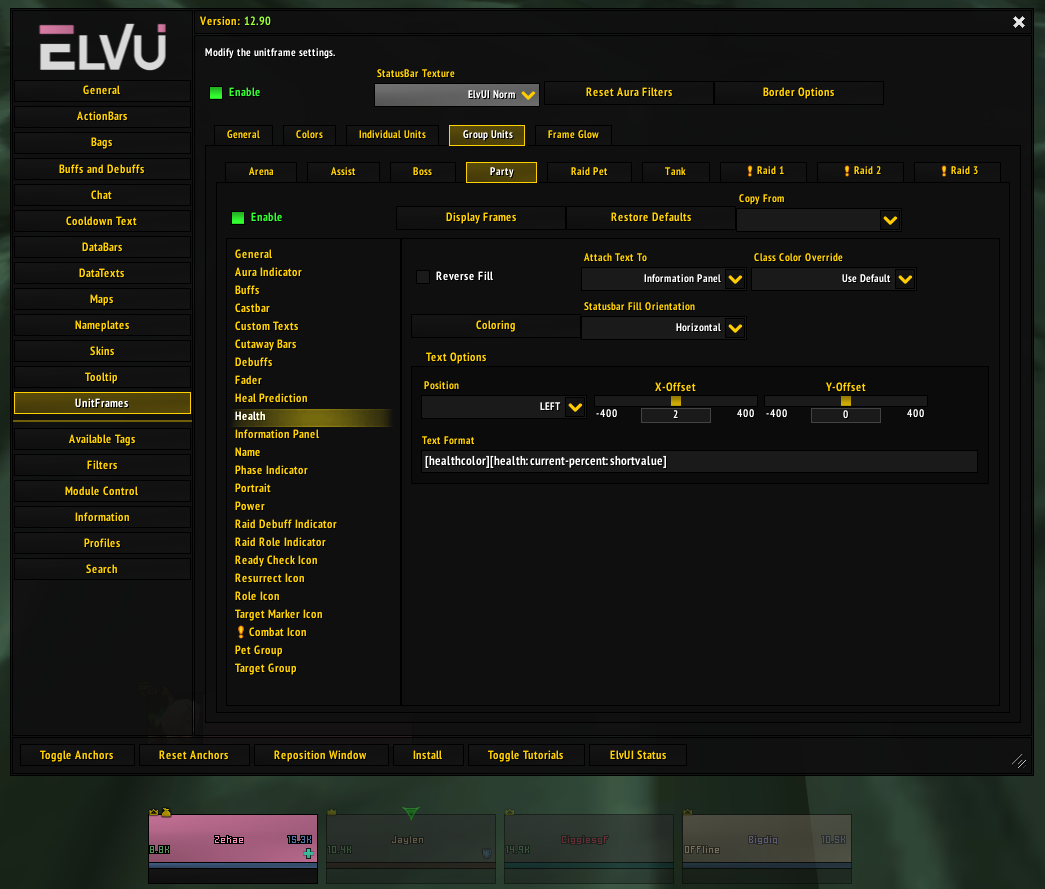The image size is (1045, 889).
Task: Click the shield role icon on Jaylen's frame
Action: 485,853
